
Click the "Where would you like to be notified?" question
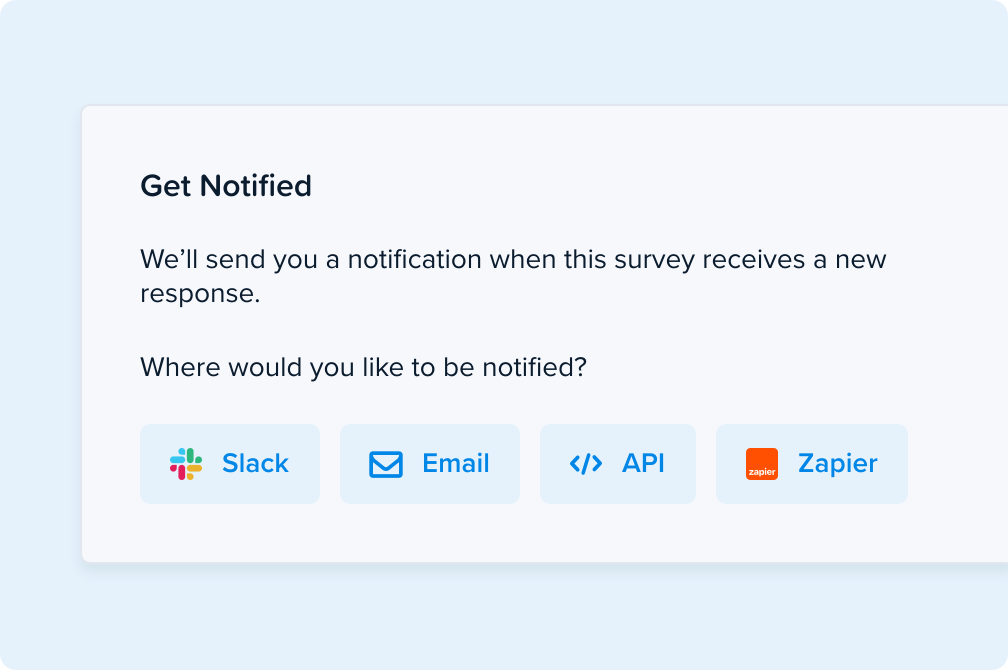coord(363,368)
